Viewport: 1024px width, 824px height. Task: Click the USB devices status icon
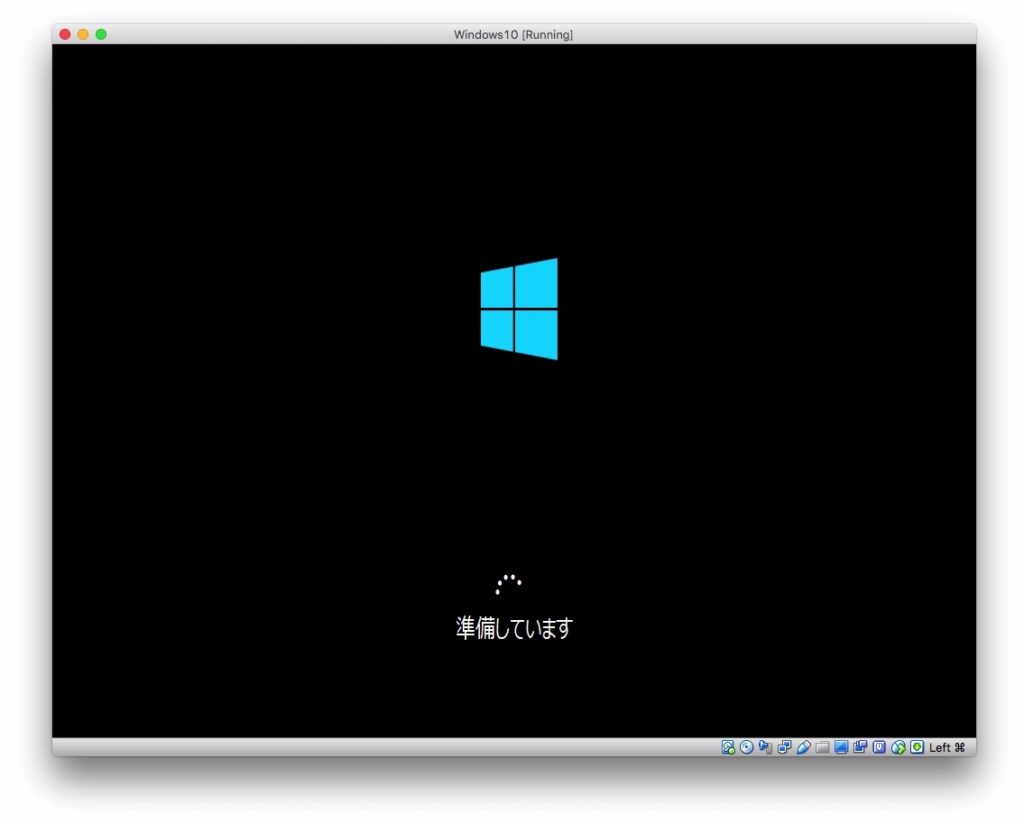click(803, 747)
